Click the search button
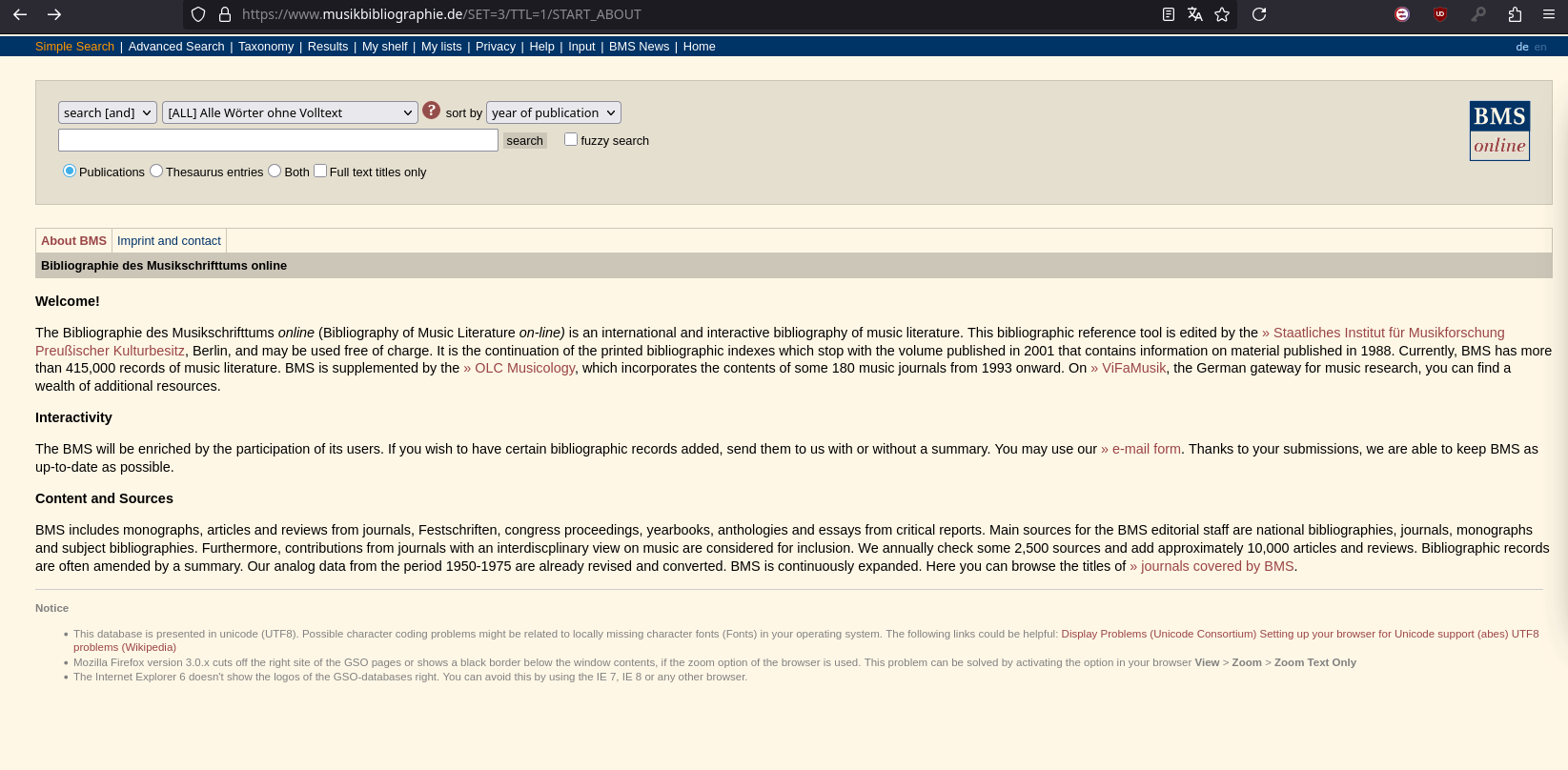 [x=524, y=140]
